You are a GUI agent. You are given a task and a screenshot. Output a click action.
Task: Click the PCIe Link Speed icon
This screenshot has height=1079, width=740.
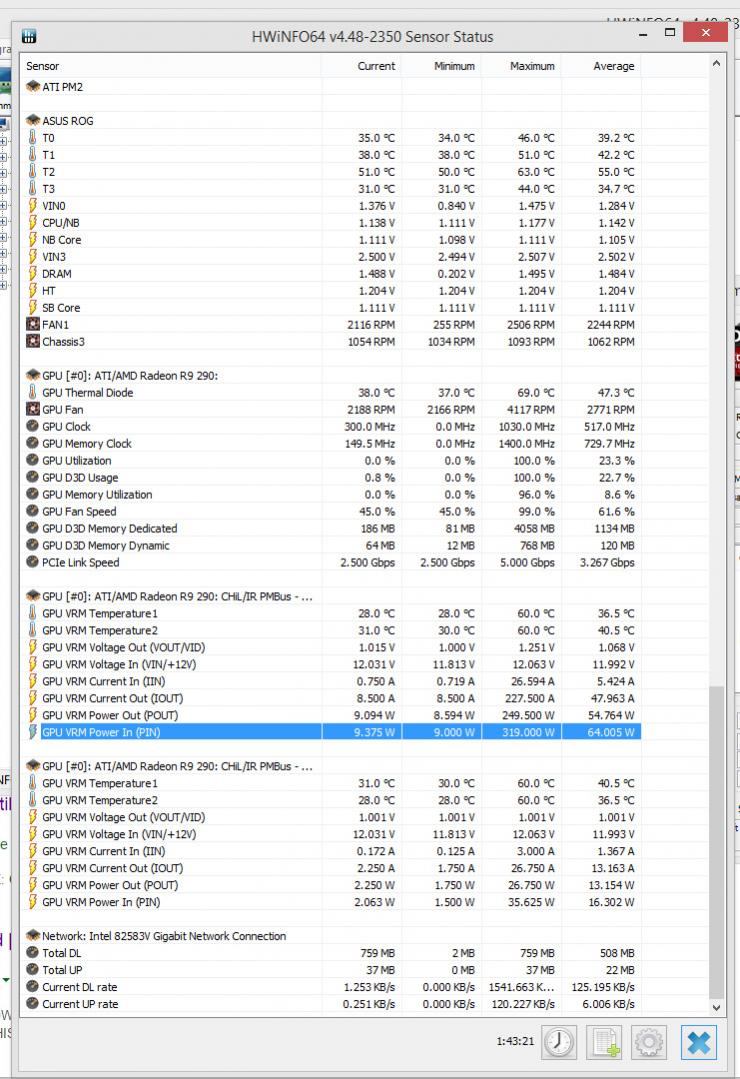32,562
